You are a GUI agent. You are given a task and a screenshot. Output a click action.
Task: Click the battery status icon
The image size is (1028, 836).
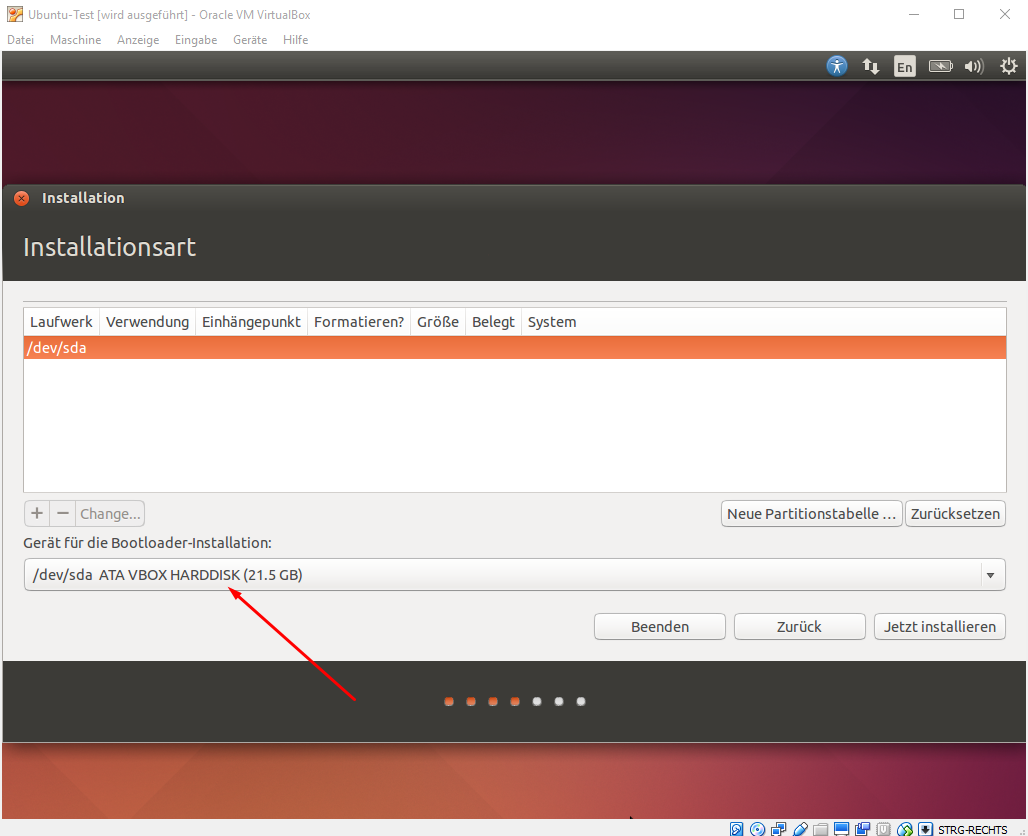coord(940,67)
